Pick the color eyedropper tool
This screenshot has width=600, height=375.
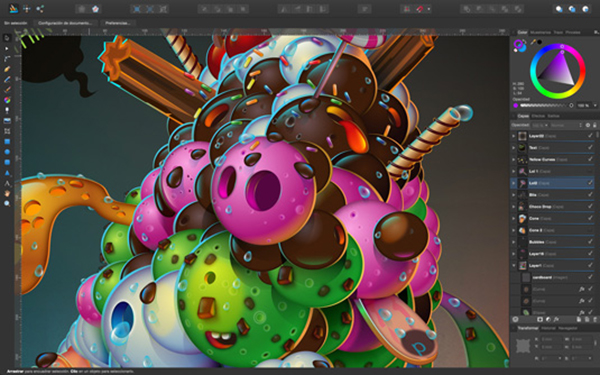point(533,42)
